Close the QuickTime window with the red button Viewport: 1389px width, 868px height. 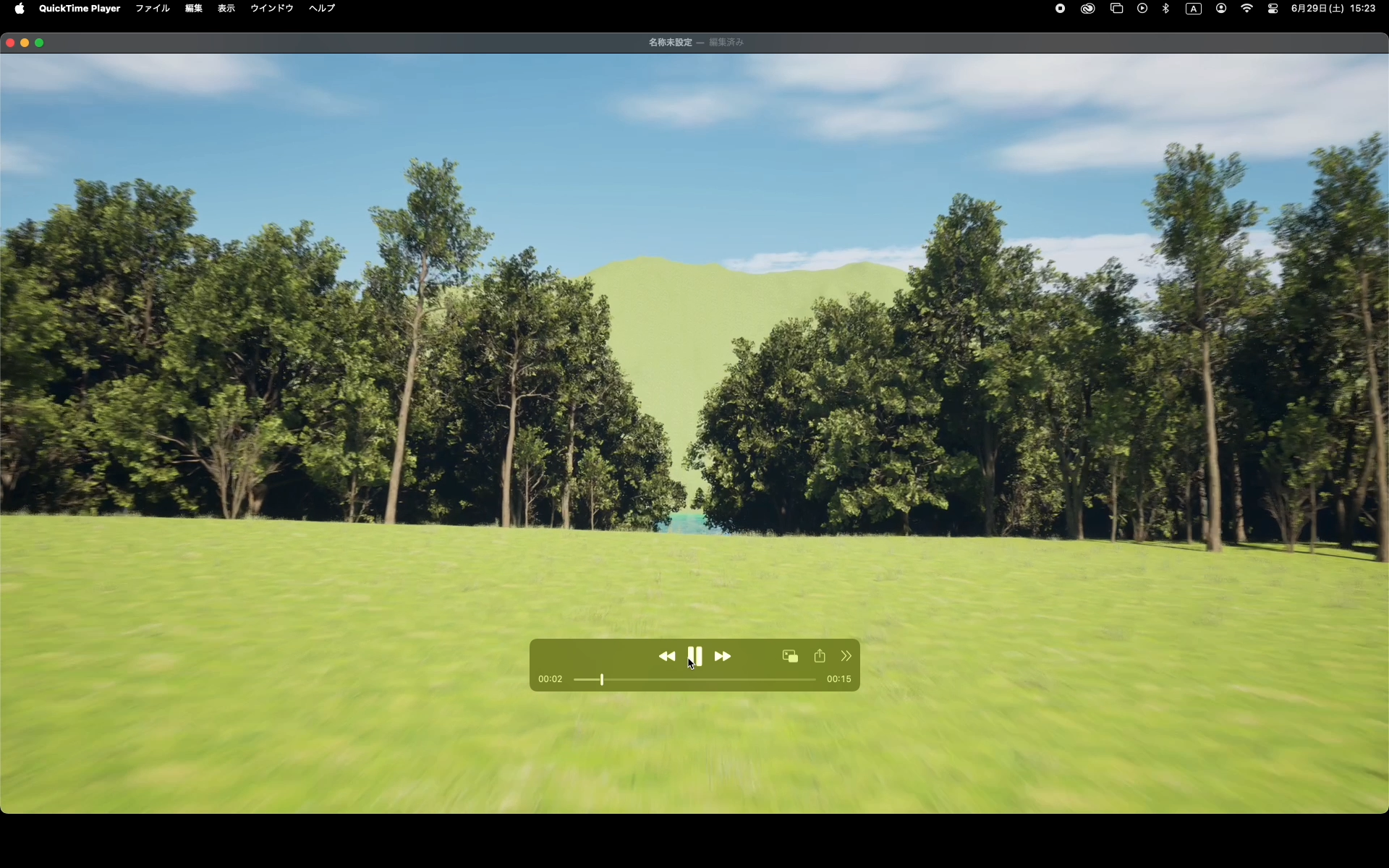point(10,43)
